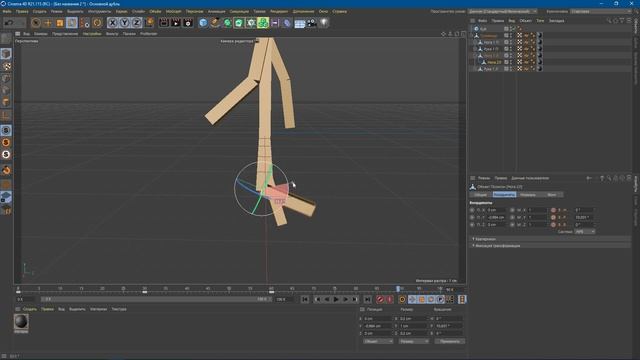Screen dimensions: 640x360
Task: Click the highlighted green MoGraph cloner icon
Action: coord(263,23)
